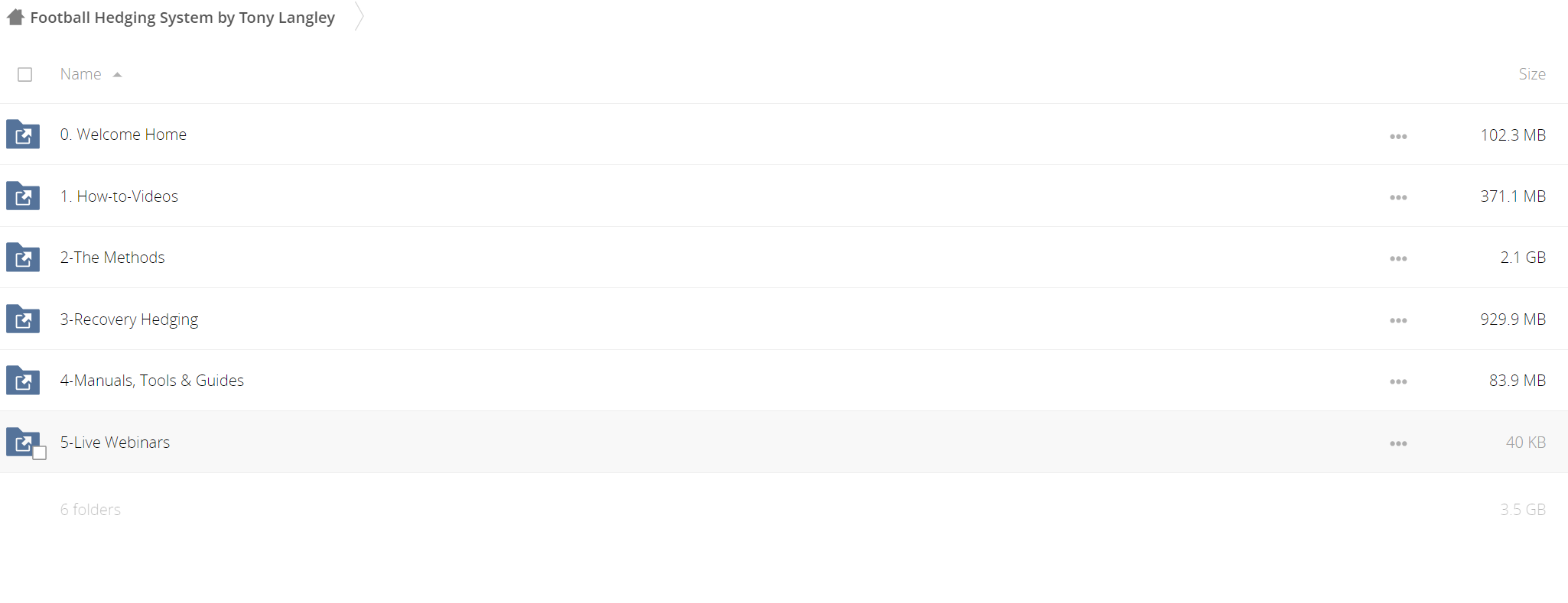
Task: Click folder icon of 3-Recovery Hedging
Action: click(23, 319)
